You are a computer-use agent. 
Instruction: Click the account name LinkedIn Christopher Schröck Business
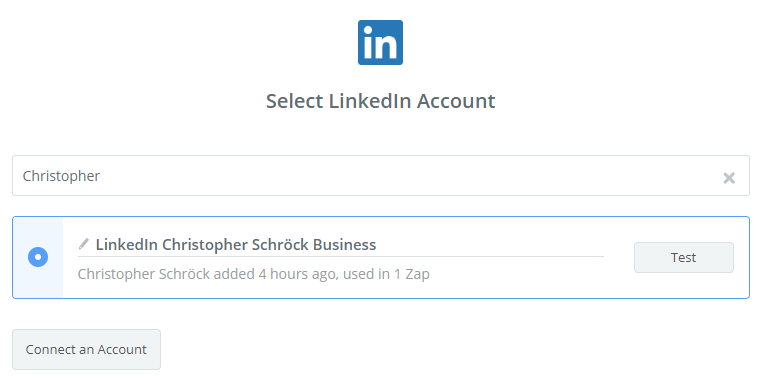236,245
